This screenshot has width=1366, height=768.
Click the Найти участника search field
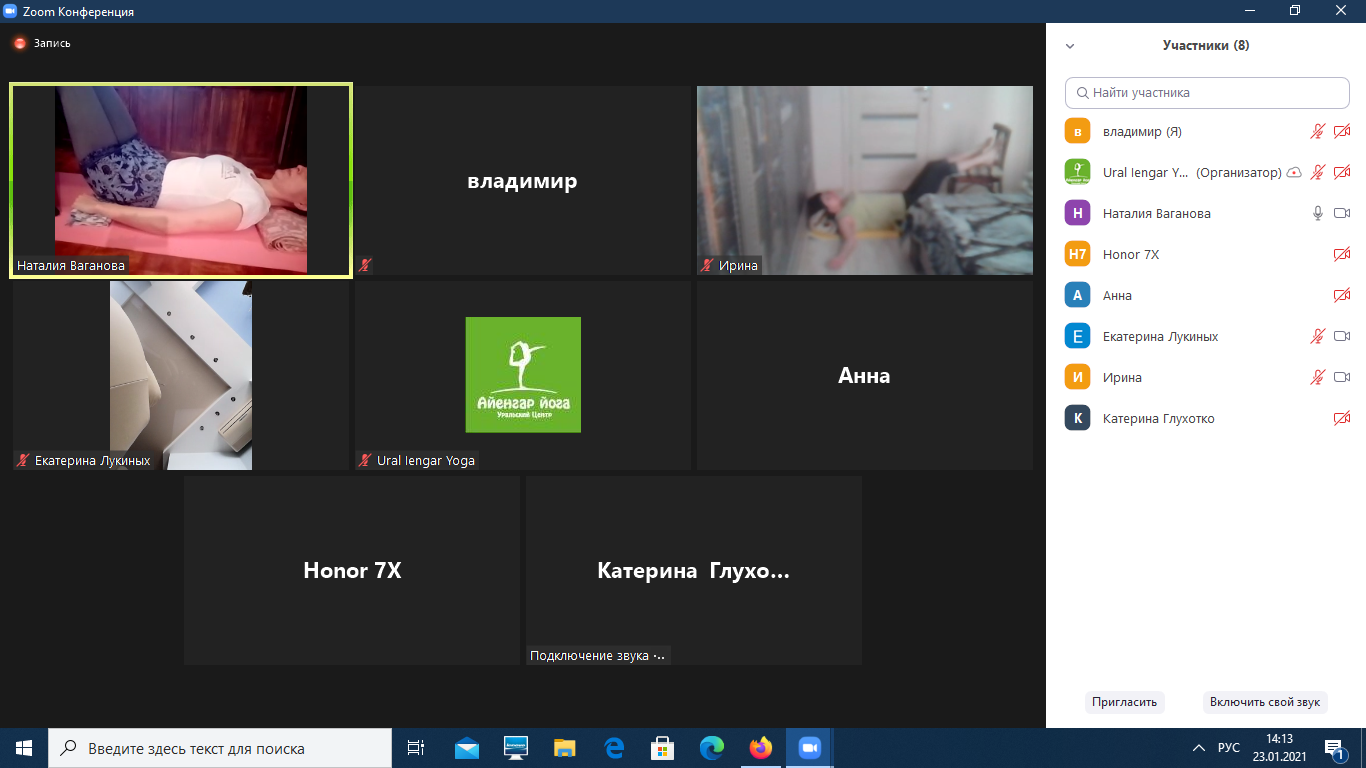(x=1207, y=92)
